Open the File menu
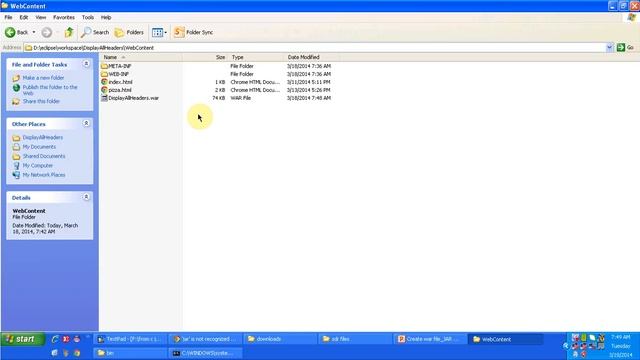The image size is (640, 360). tap(8, 18)
